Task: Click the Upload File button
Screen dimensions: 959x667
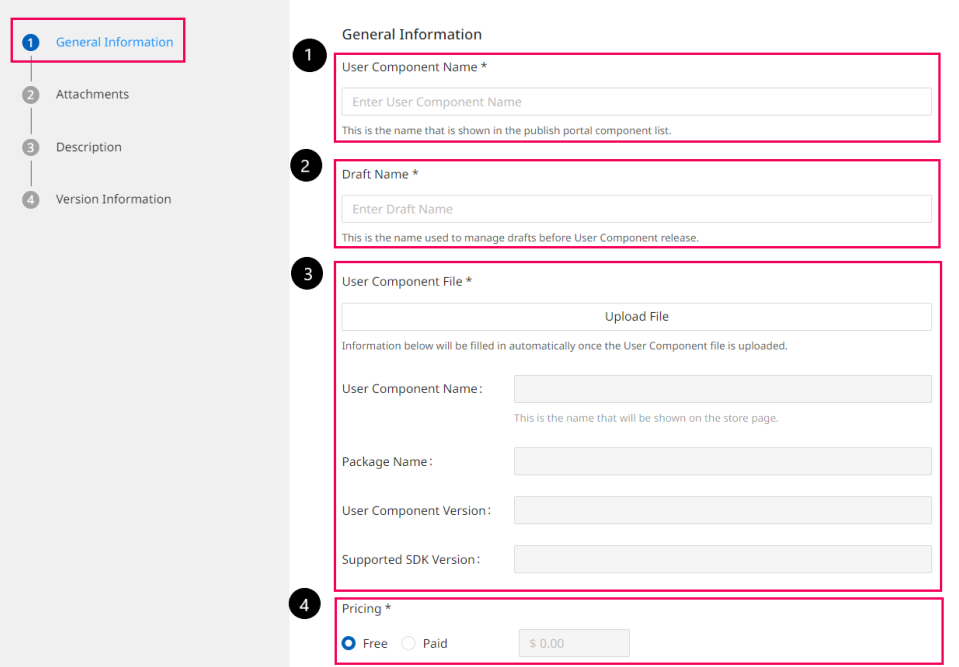Action: pyautogui.click(x=637, y=317)
